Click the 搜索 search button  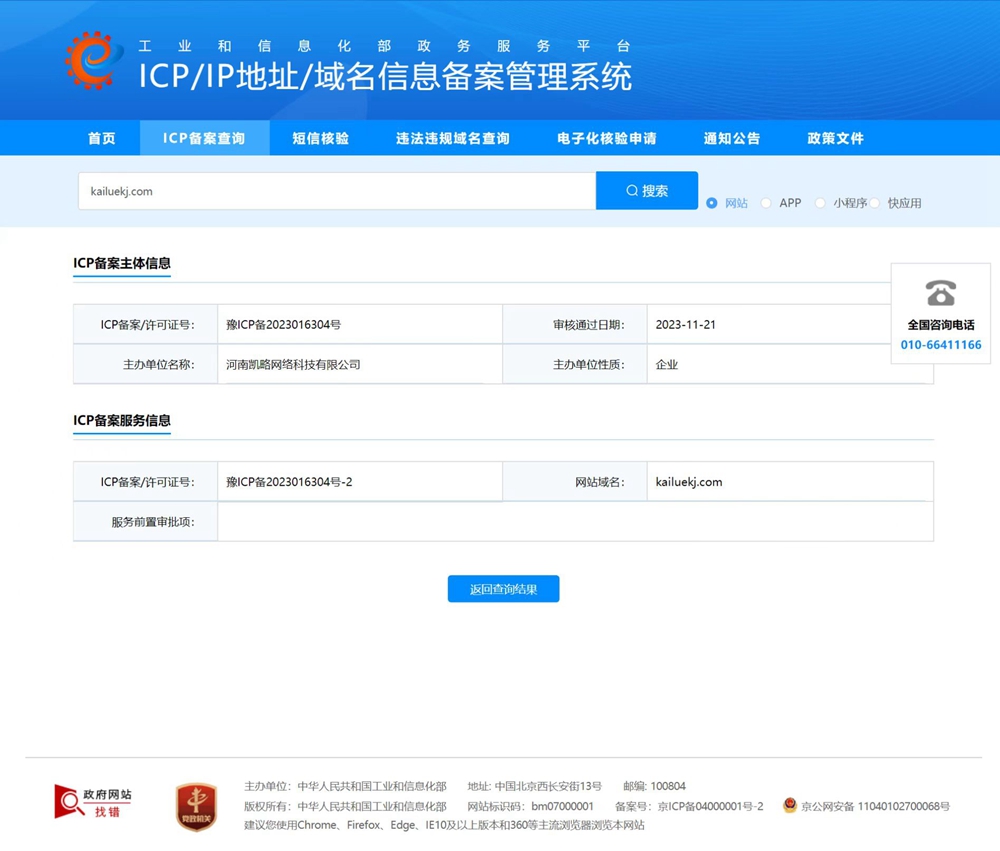[647, 191]
